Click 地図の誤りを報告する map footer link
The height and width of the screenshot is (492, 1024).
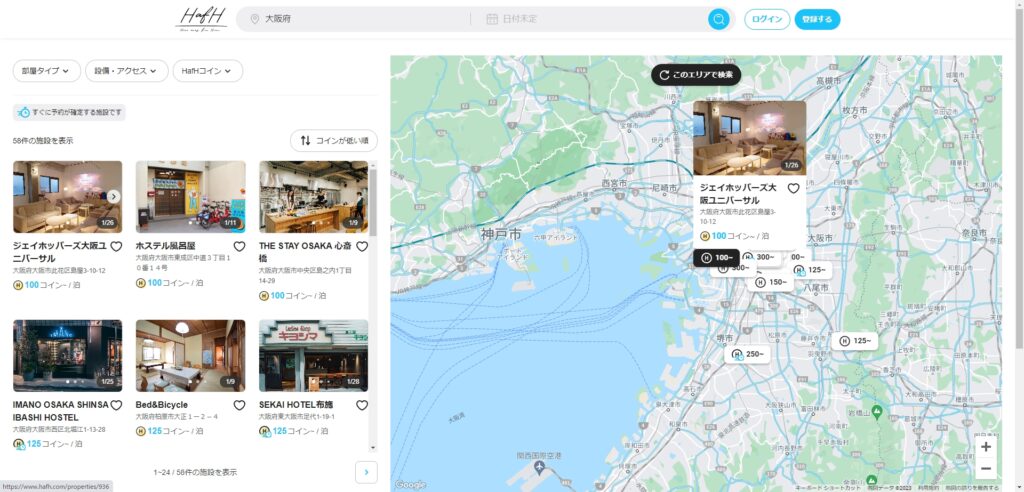tap(971, 488)
